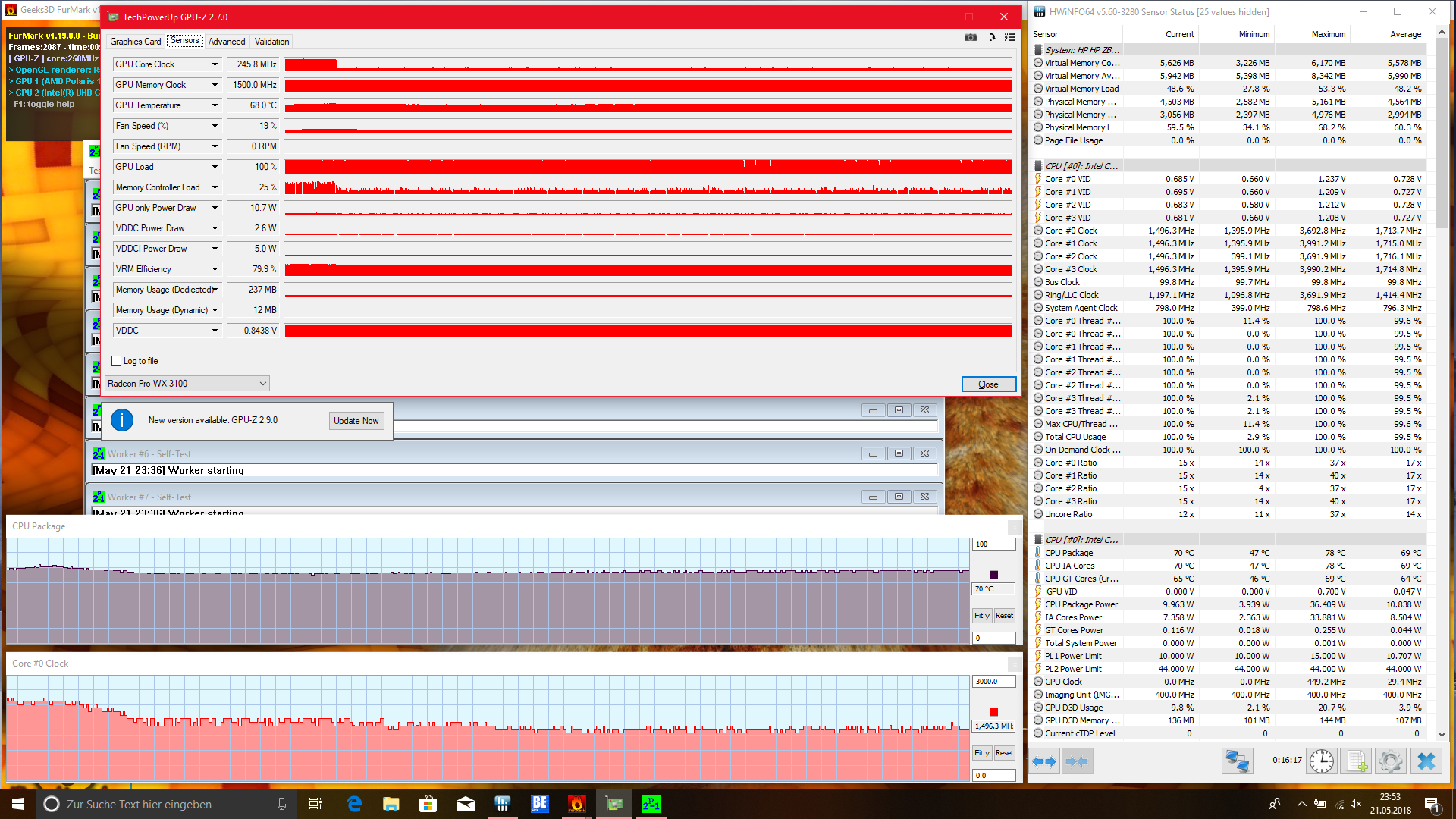Screen dimensions: 1456x819
Task: Open the GPU Core Clock sensor dropdown
Action: (x=215, y=64)
